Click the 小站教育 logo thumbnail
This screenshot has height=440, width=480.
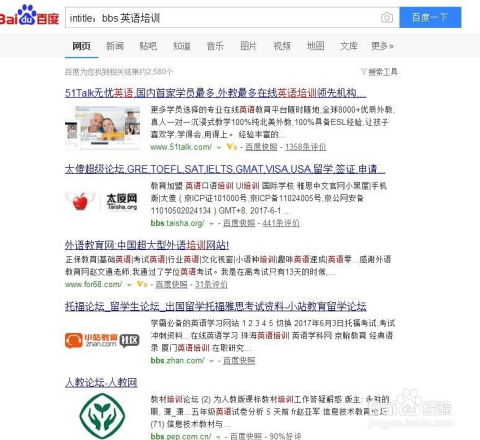(102, 340)
